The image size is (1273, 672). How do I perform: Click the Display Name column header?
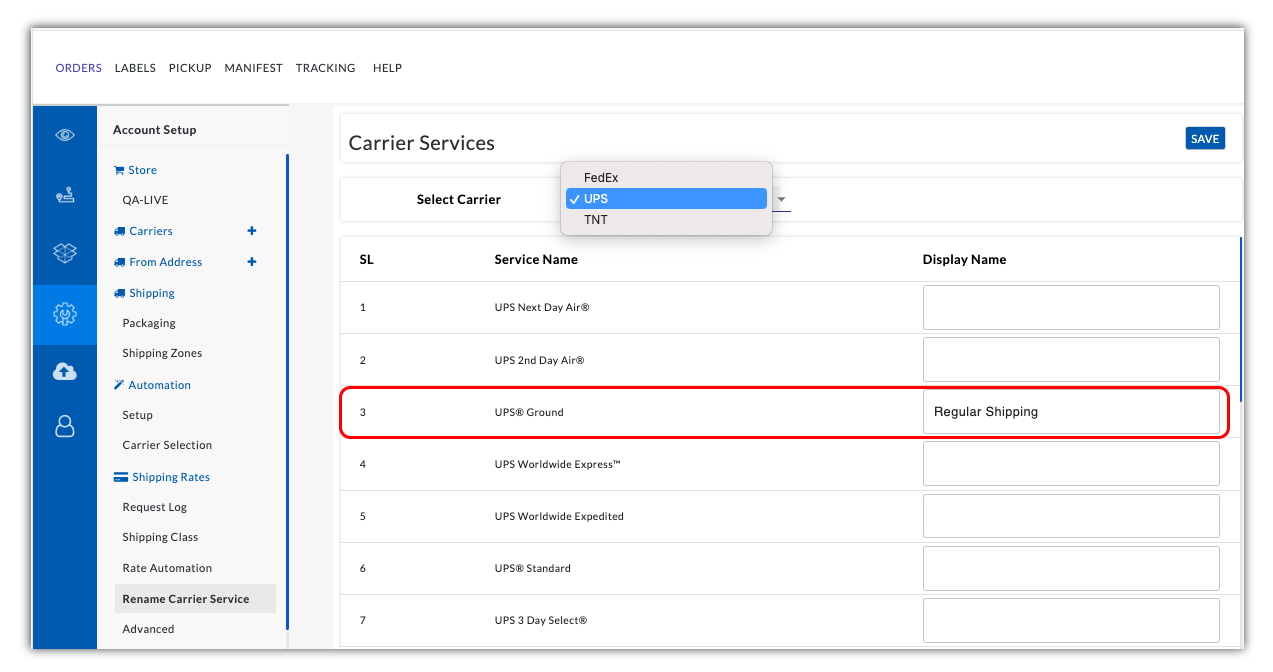pyautogui.click(x=964, y=259)
